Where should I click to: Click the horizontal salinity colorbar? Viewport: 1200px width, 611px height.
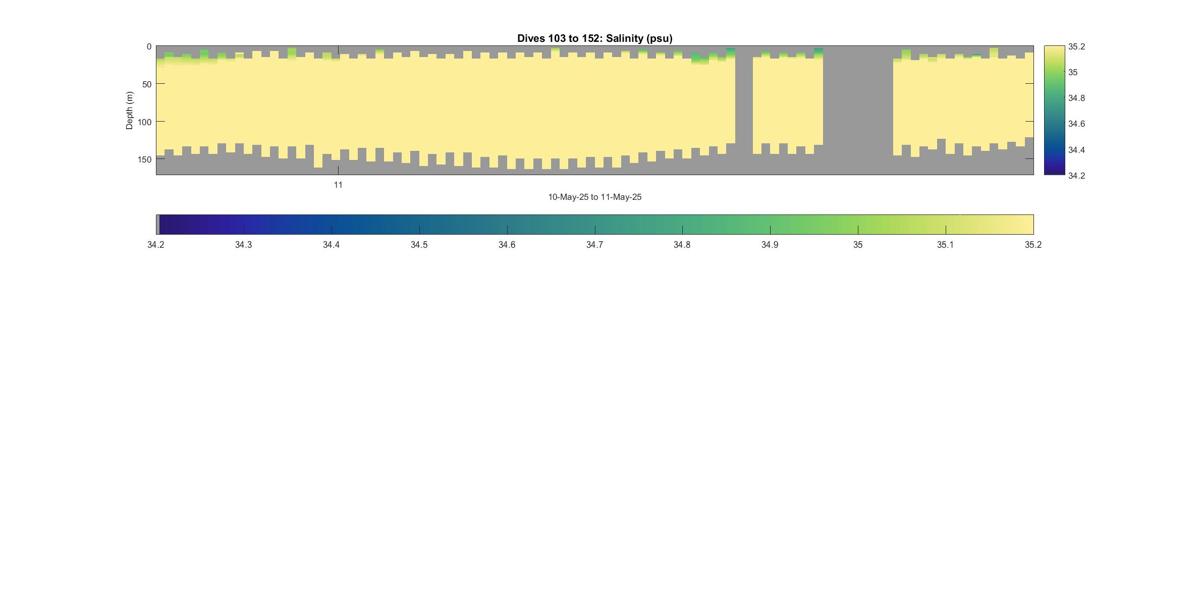click(595, 224)
